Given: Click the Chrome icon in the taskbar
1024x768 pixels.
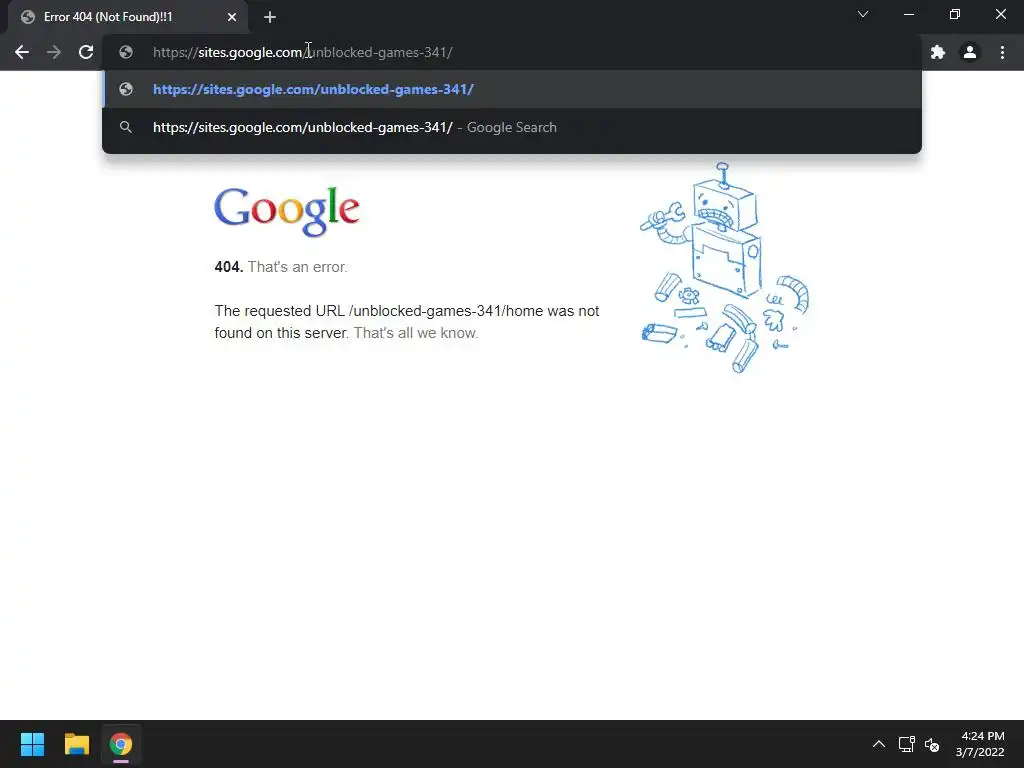Looking at the screenshot, I should point(121,744).
